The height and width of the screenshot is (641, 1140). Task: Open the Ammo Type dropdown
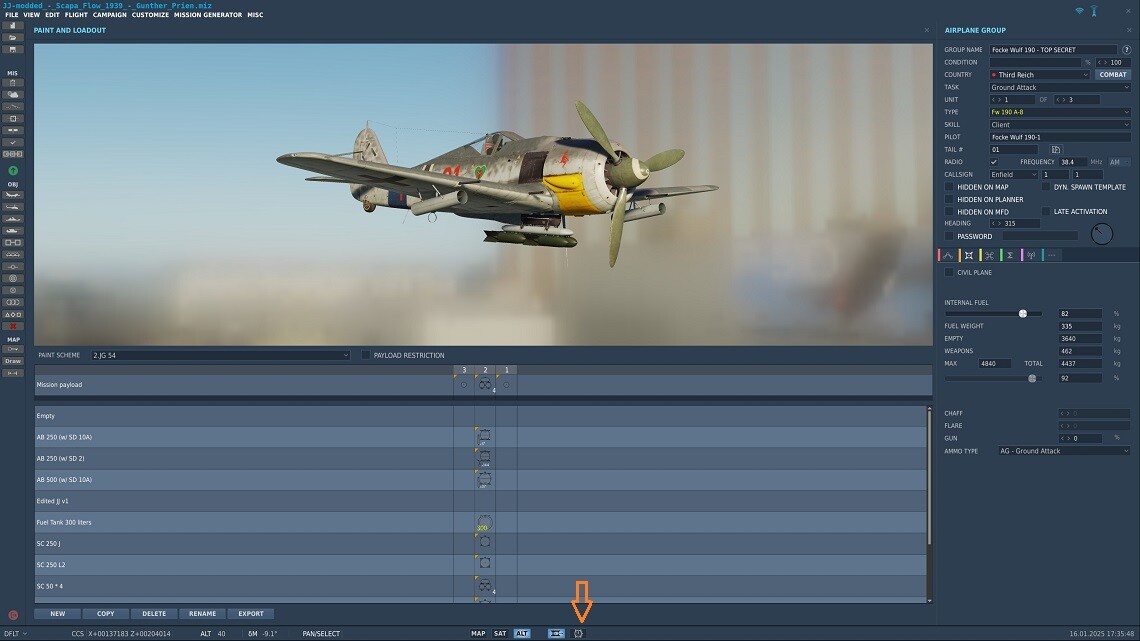tap(1064, 451)
